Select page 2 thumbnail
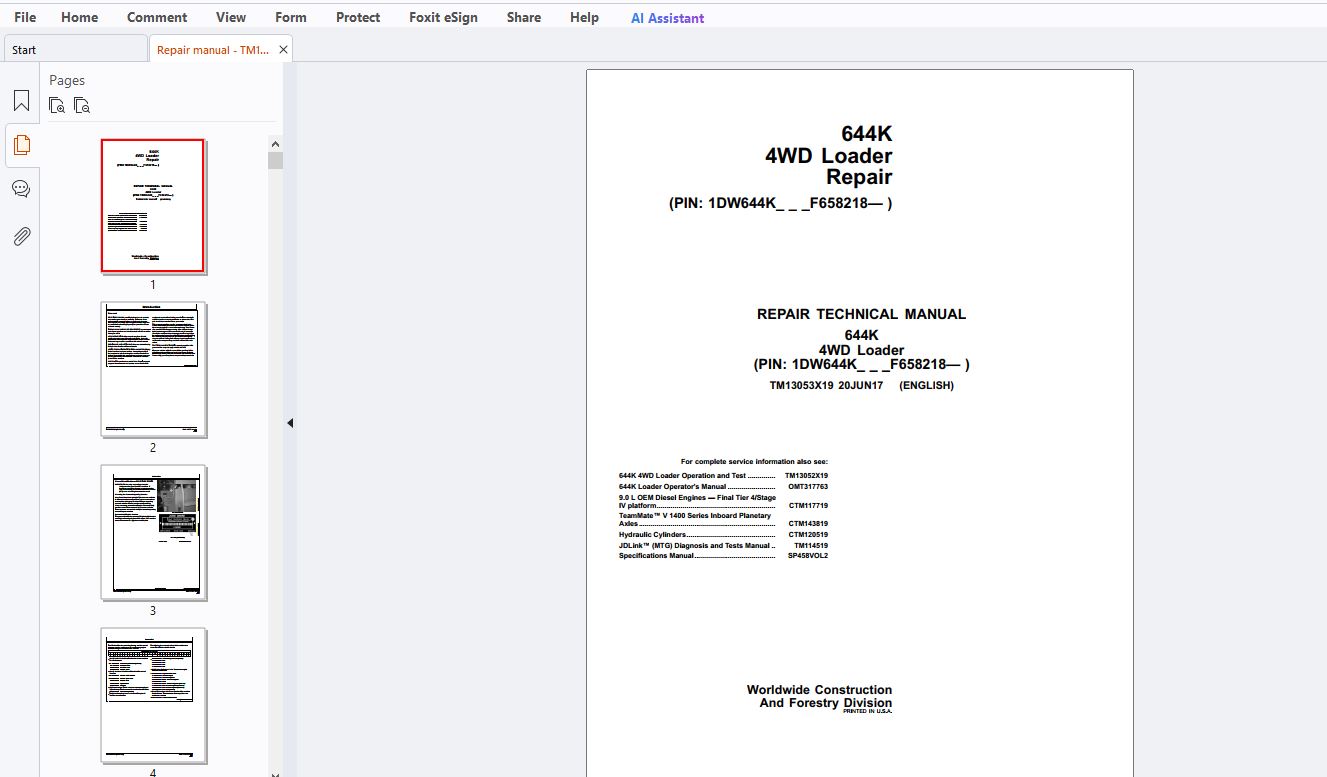This screenshot has width=1327, height=777. click(x=153, y=369)
